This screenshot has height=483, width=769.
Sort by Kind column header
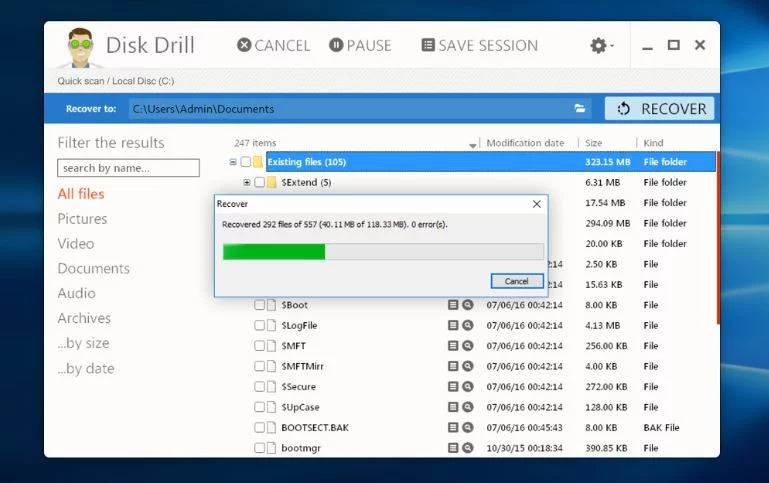pyautogui.click(x=653, y=143)
